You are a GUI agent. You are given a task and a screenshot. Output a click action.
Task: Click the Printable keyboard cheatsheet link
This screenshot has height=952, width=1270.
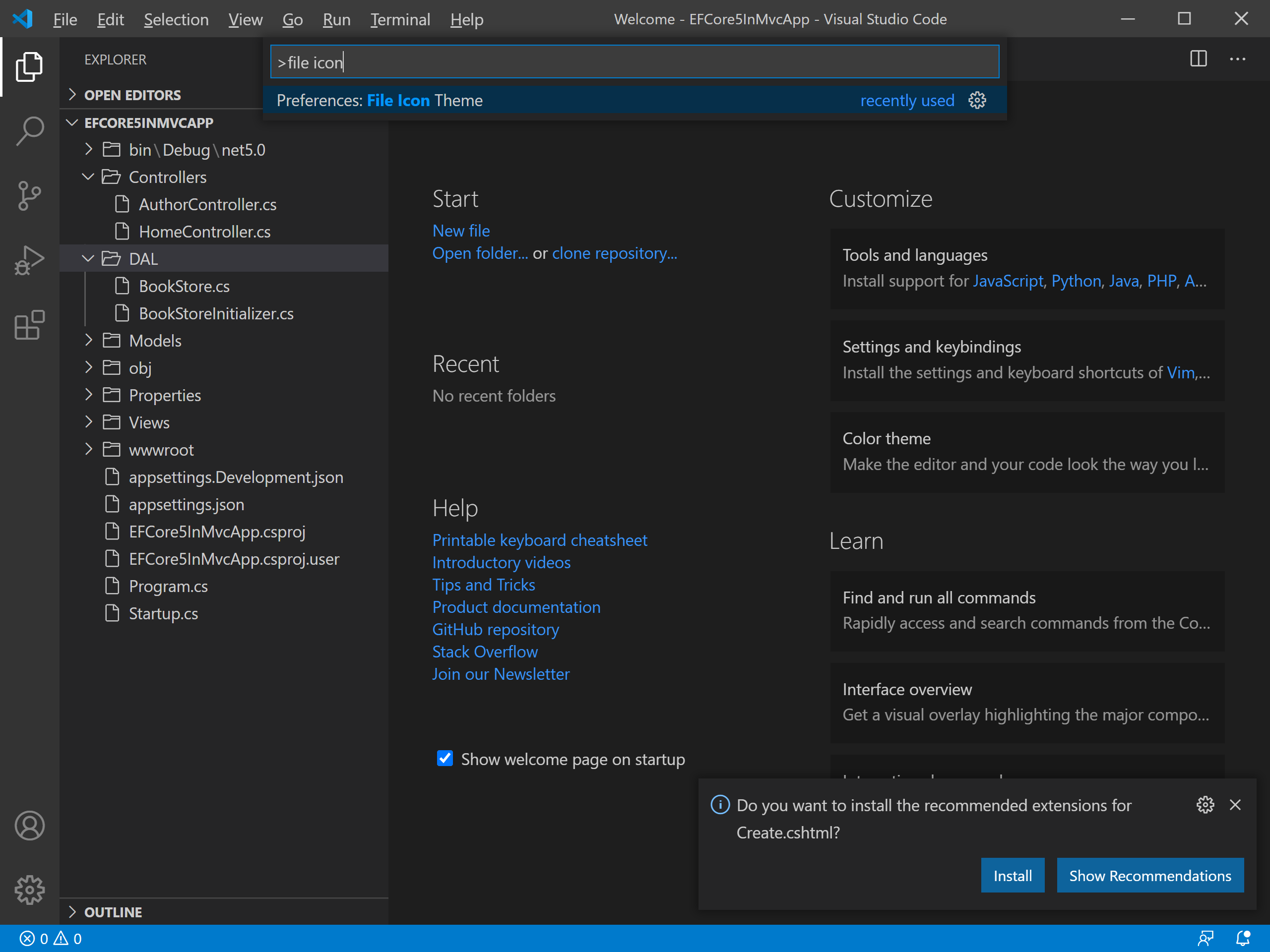[539, 540]
